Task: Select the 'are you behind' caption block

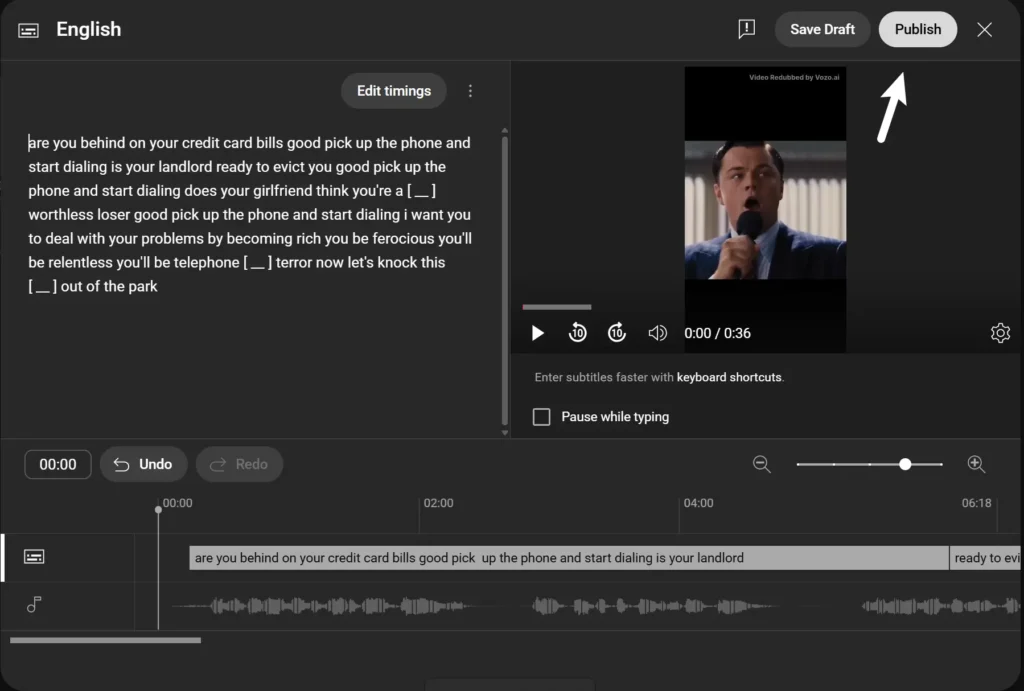Action: point(569,558)
